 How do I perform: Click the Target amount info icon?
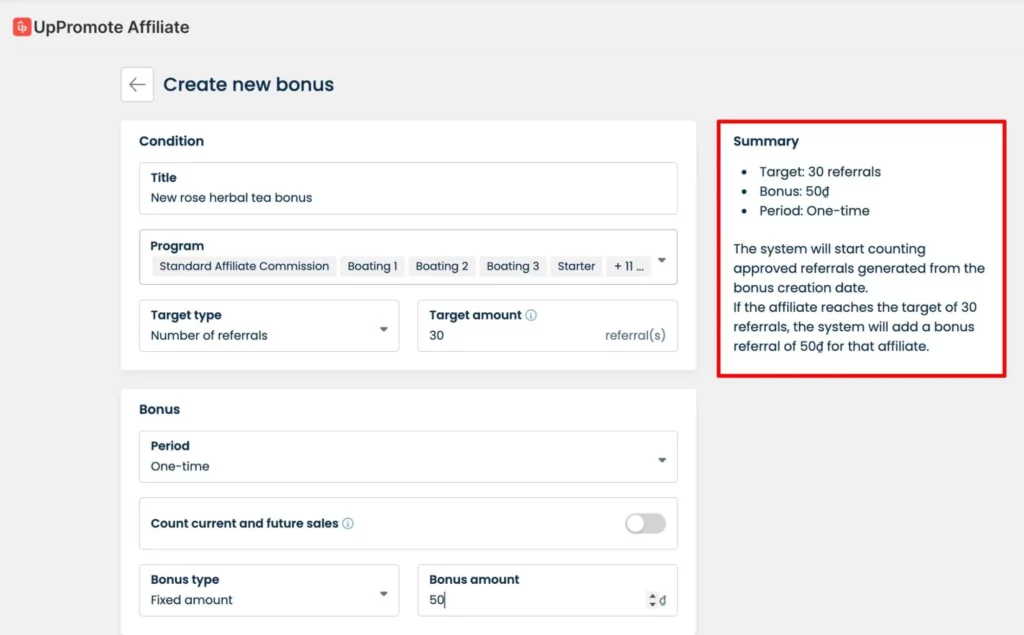pyautogui.click(x=531, y=315)
